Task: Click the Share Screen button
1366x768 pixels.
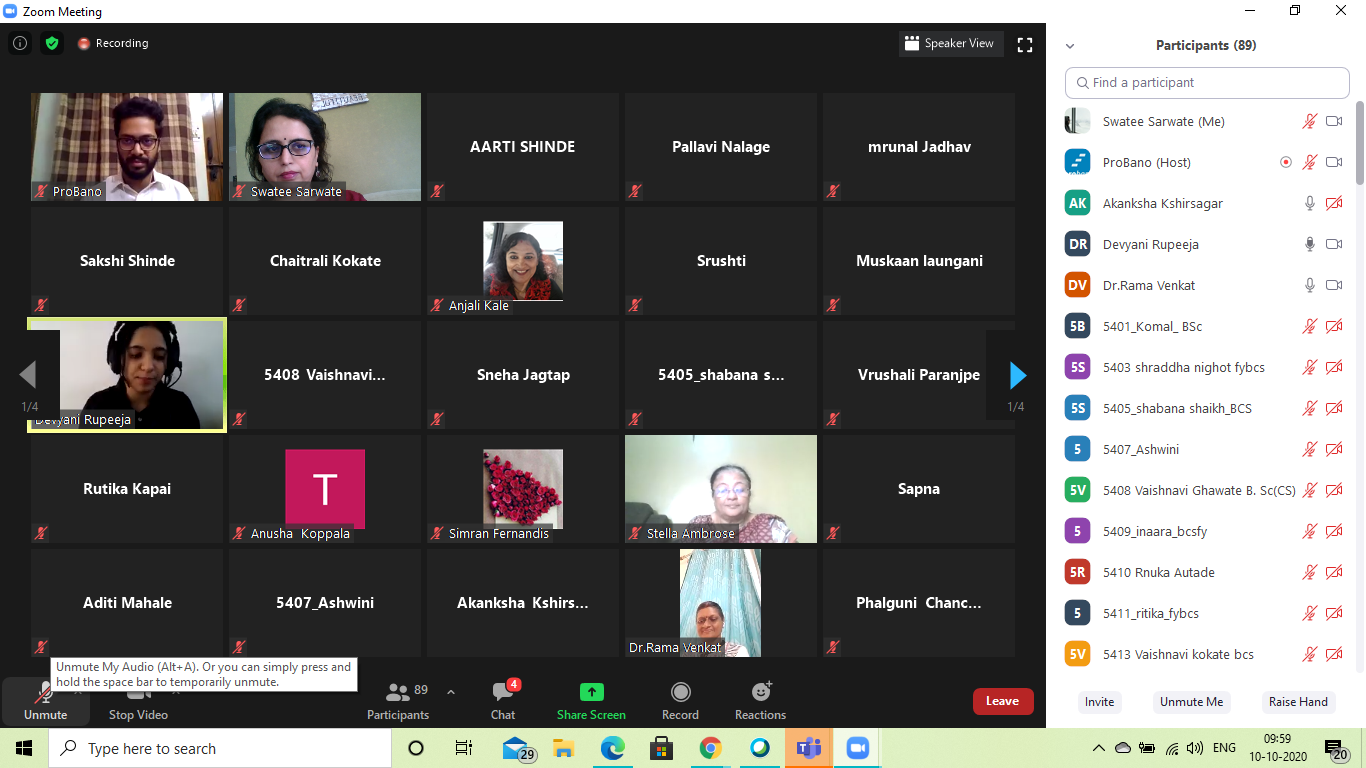Action: click(x=591, y=700)
